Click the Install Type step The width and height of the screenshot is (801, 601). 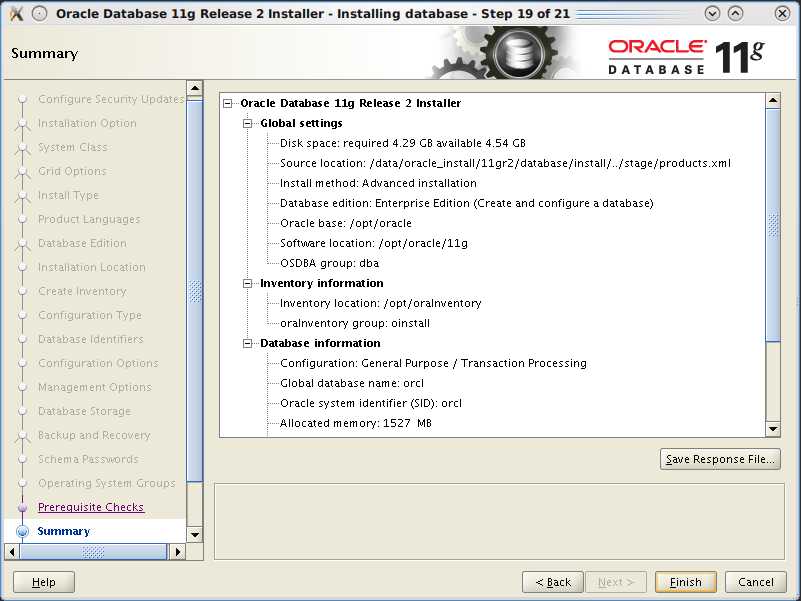68,195
